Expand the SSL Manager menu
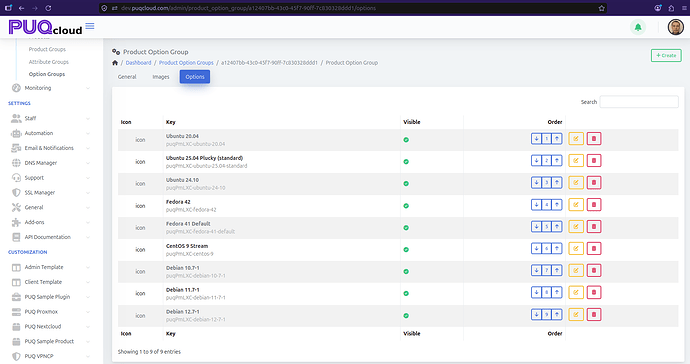690x364 pixels. point(51,193)
